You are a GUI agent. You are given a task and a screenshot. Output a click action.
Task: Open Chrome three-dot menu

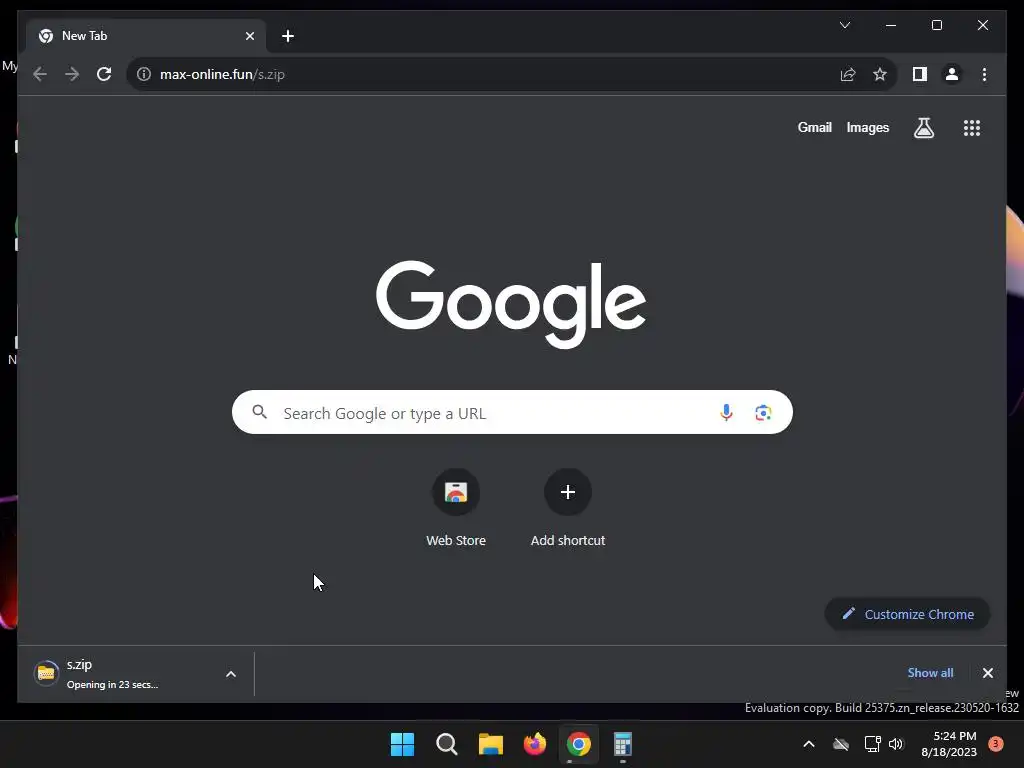(984, 74)
